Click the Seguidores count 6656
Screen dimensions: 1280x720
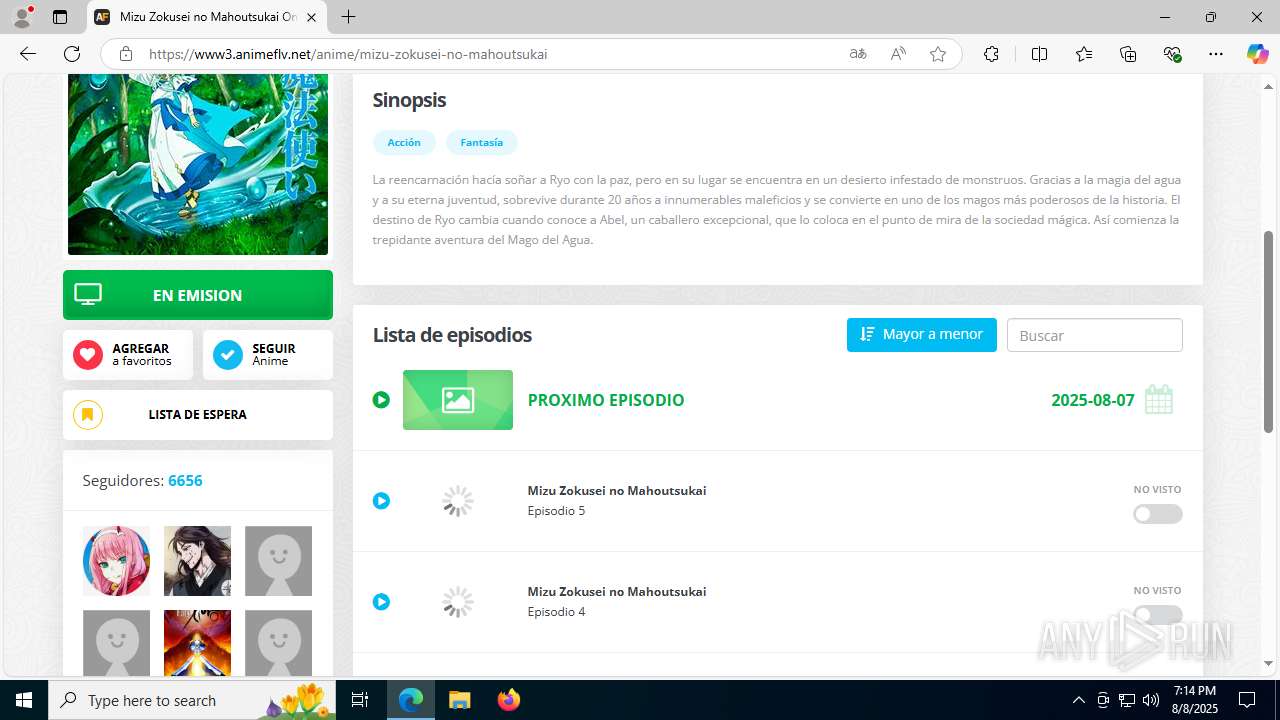pyautogui.click(x=185, y=481)
